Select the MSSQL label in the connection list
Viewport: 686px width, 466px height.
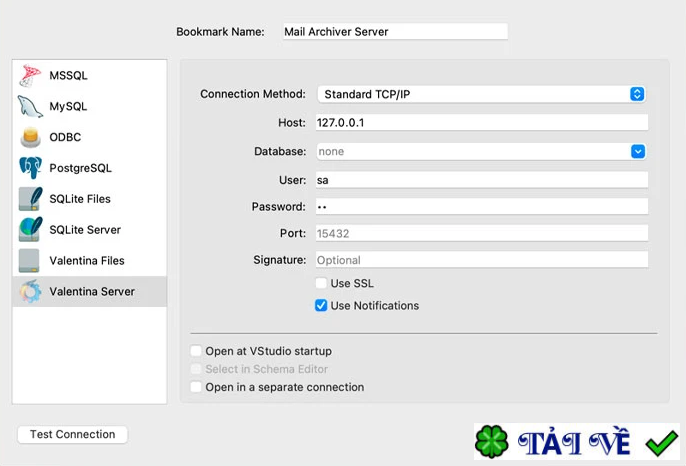68,76
